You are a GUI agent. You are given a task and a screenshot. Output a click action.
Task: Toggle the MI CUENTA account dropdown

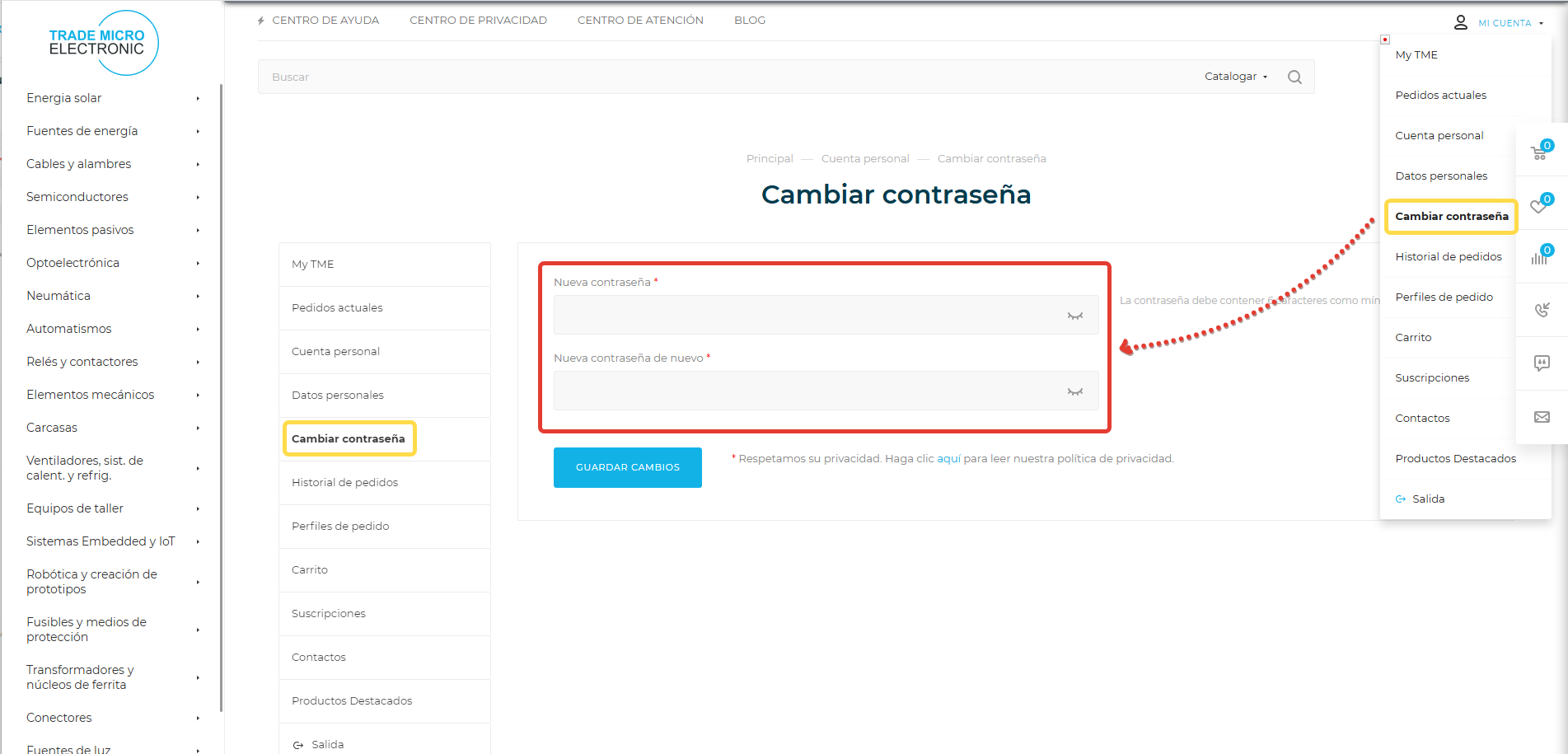[1504, 23]
